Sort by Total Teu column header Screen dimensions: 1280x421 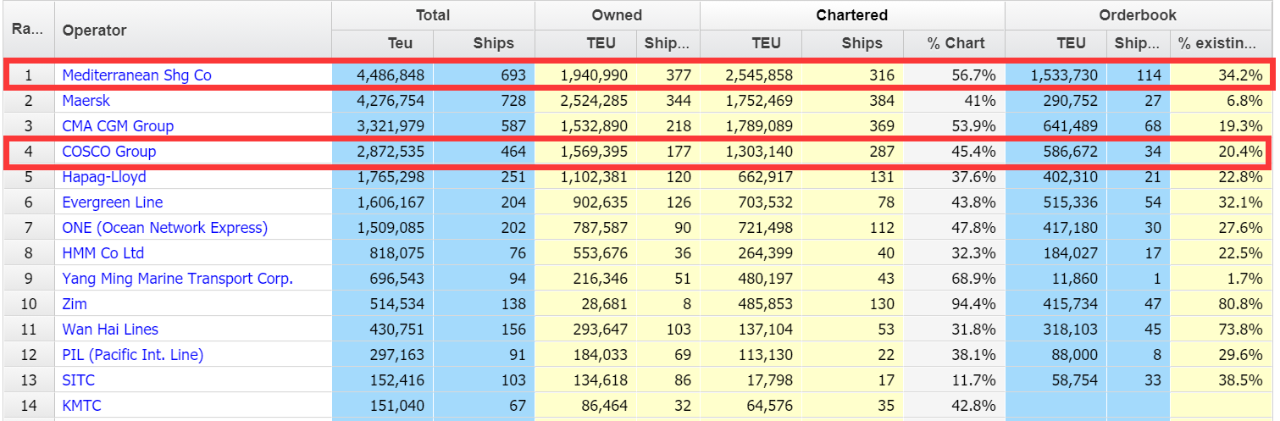382,44
